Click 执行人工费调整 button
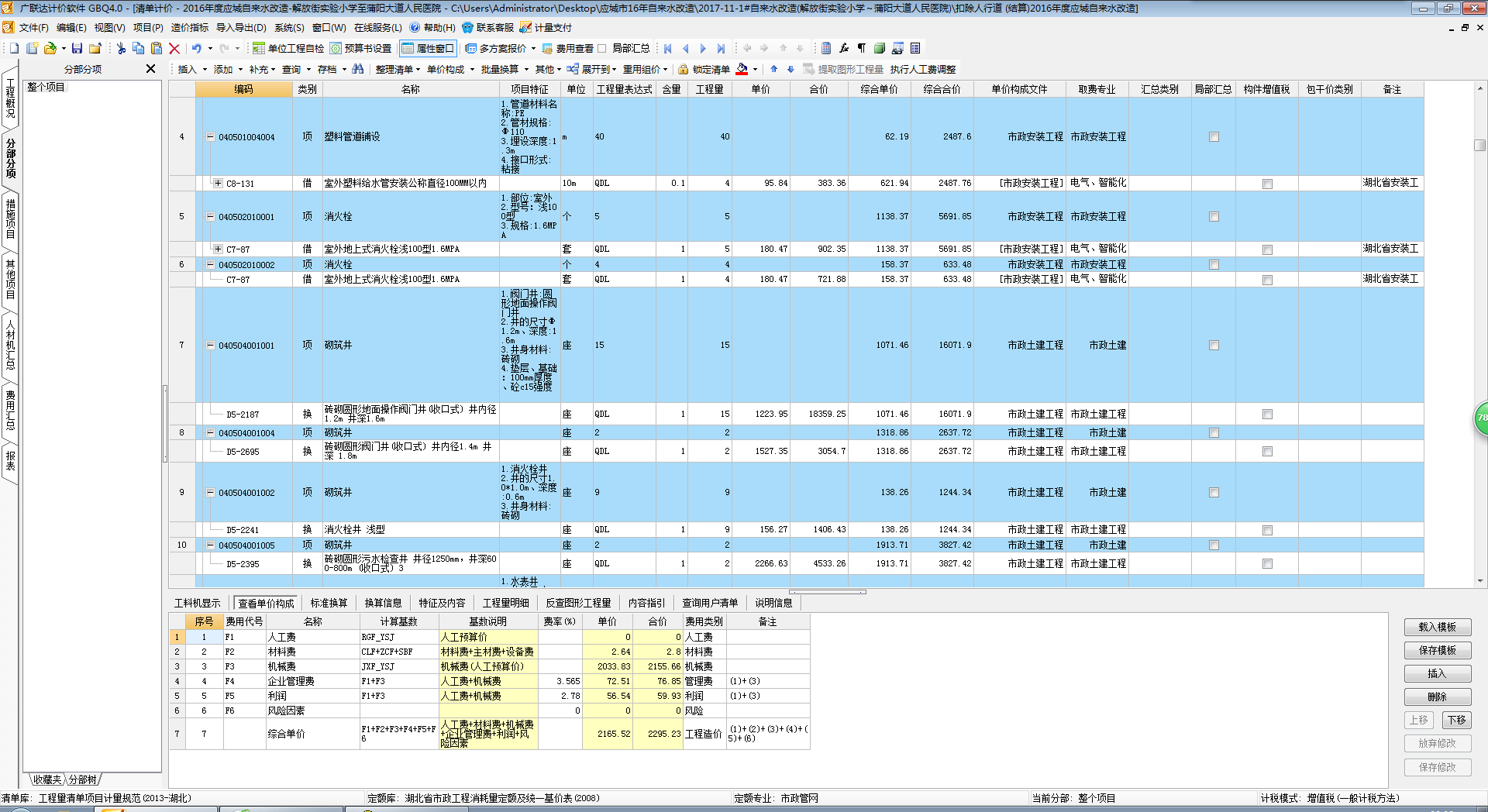 pos(922,69)
